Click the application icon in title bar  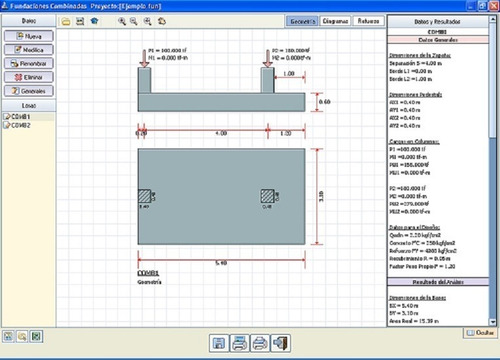click(x=5, y=6)
